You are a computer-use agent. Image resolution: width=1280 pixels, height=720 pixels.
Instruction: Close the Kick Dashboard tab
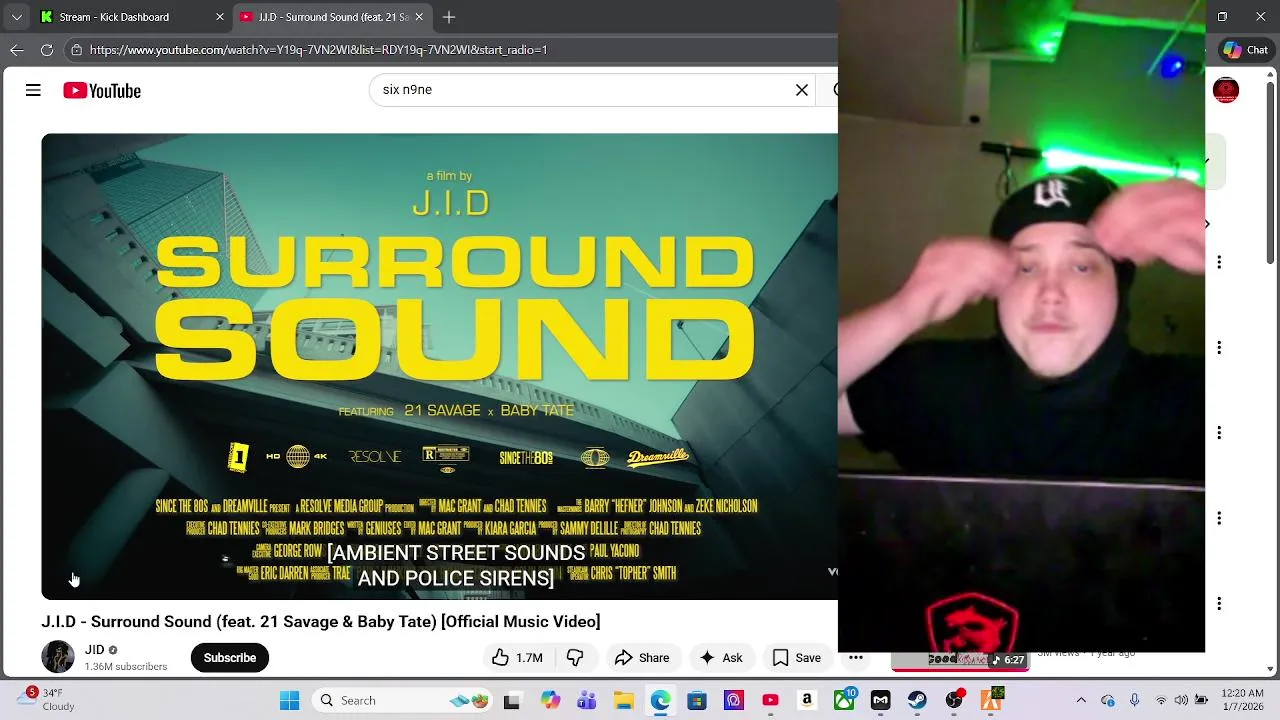coord(220,17)
